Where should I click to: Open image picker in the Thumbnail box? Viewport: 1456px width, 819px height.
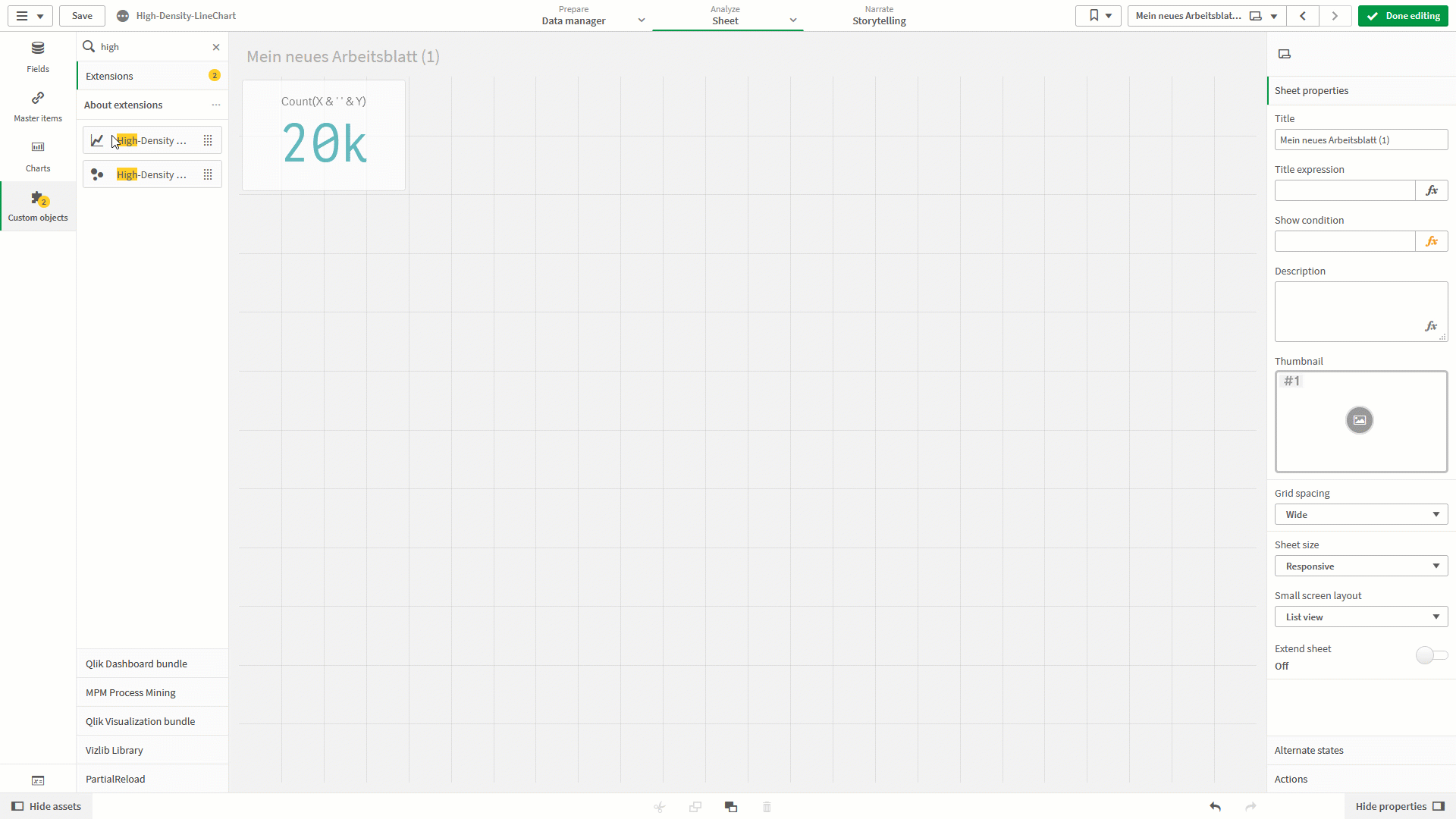click(1360, 419)
